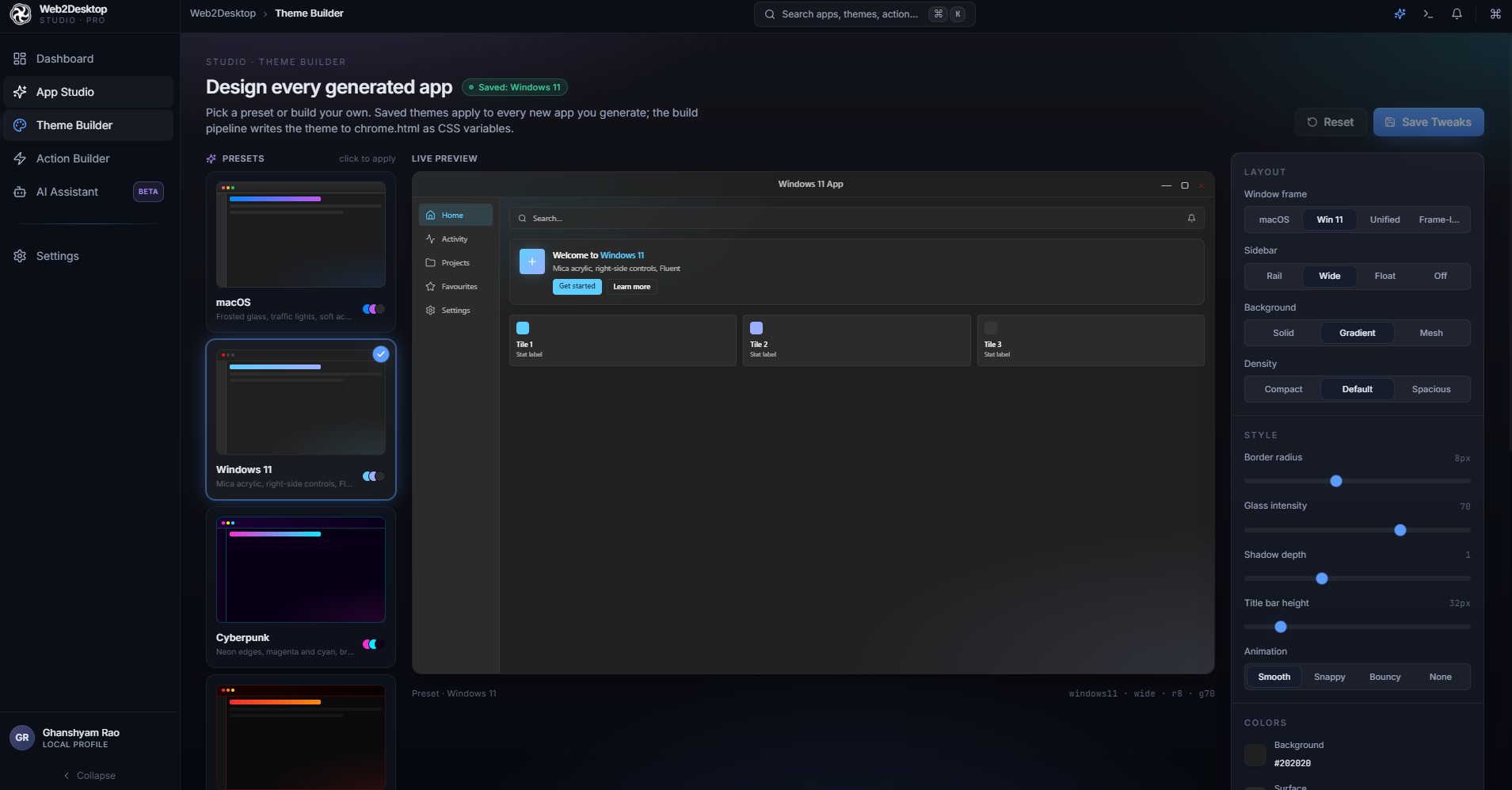The width and height of the screenshot is (1512, 790).
Task: Apply the Cyberpunk preset thumbnail
Action: point(301,570)
